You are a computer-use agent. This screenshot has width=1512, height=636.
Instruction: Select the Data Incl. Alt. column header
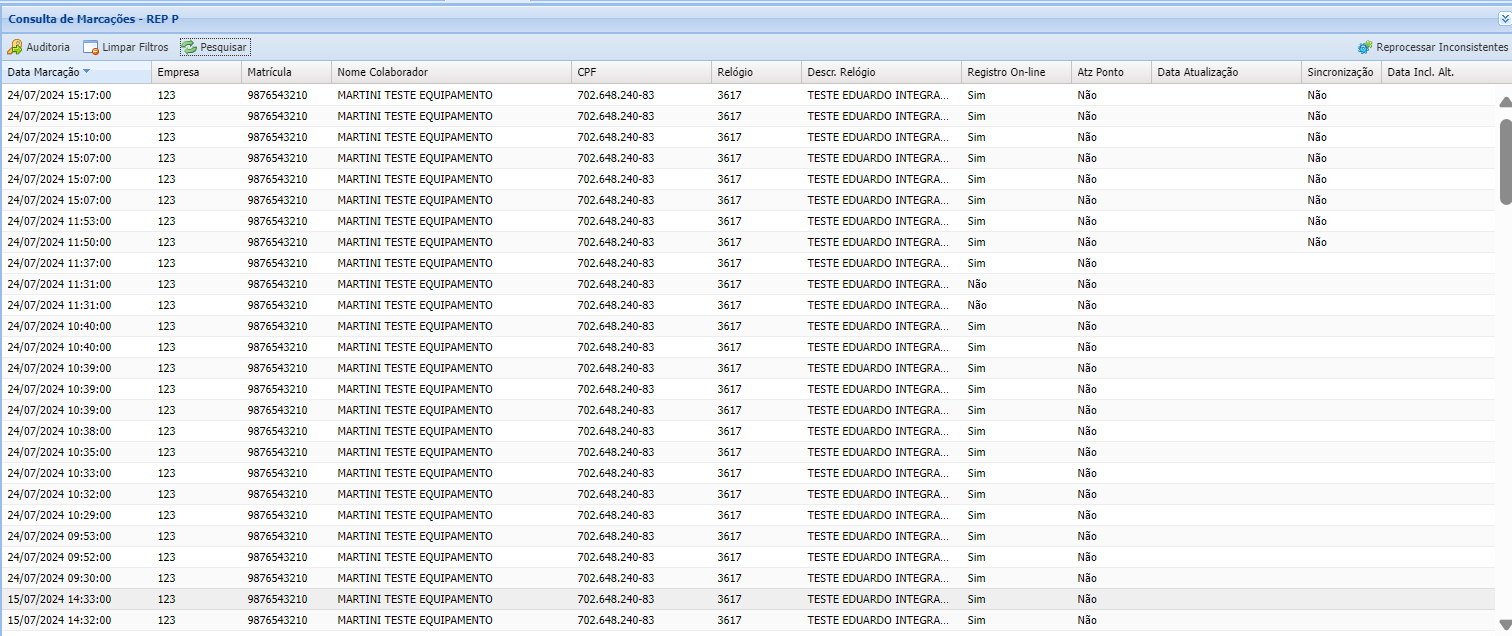point(1440,72)
